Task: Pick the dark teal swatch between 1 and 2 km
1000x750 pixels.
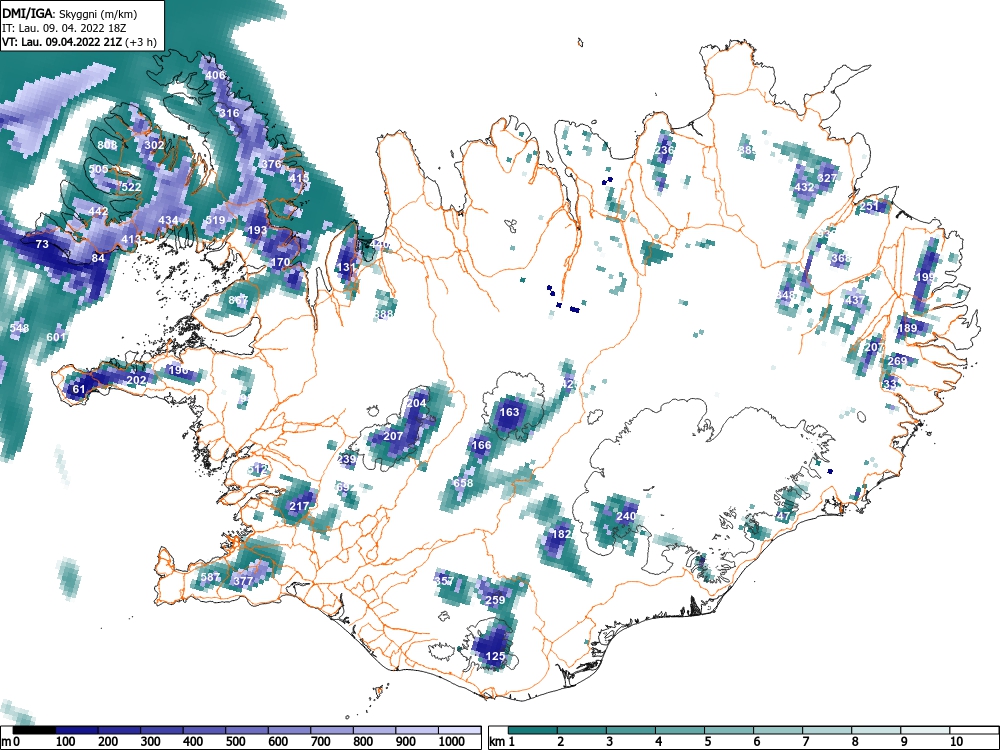Action: [x=533, y=730]
